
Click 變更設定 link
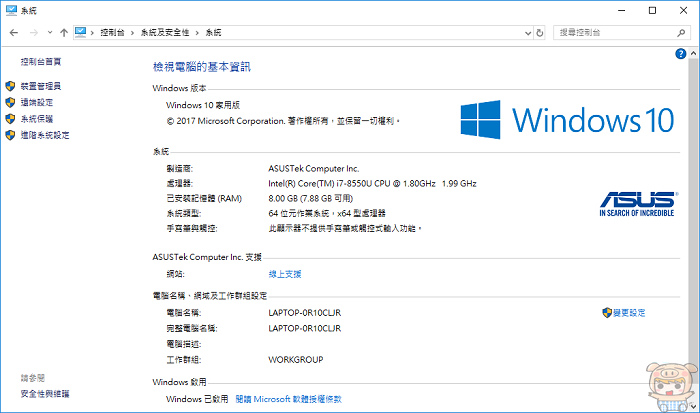pyautogui.click(x=629, y=313)
